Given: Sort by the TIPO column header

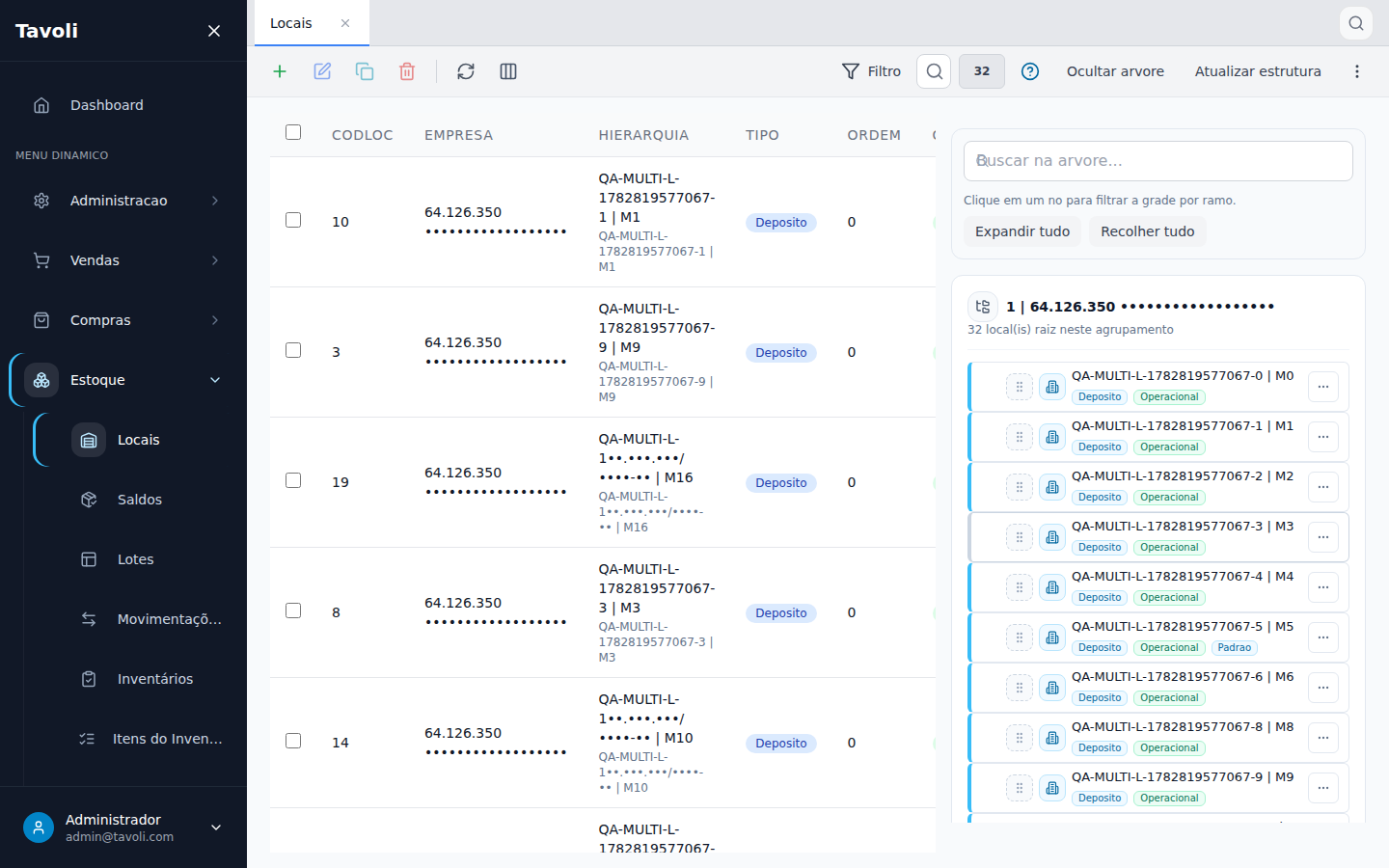Looking at the screenshot, I should tap(762, 135).
